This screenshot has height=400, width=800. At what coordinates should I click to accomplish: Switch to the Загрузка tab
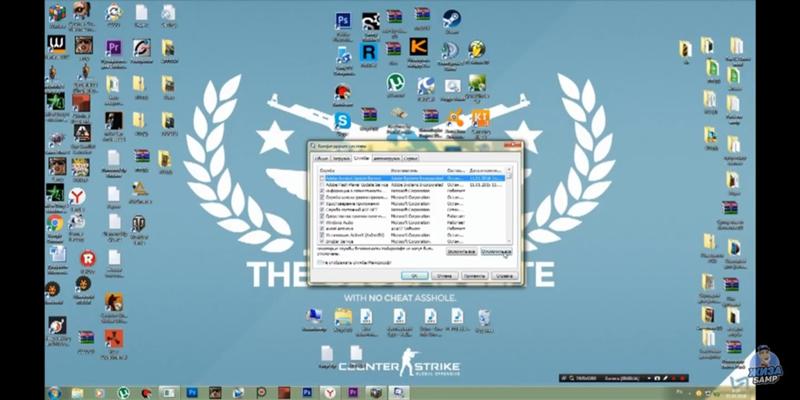tap(341, 158)
